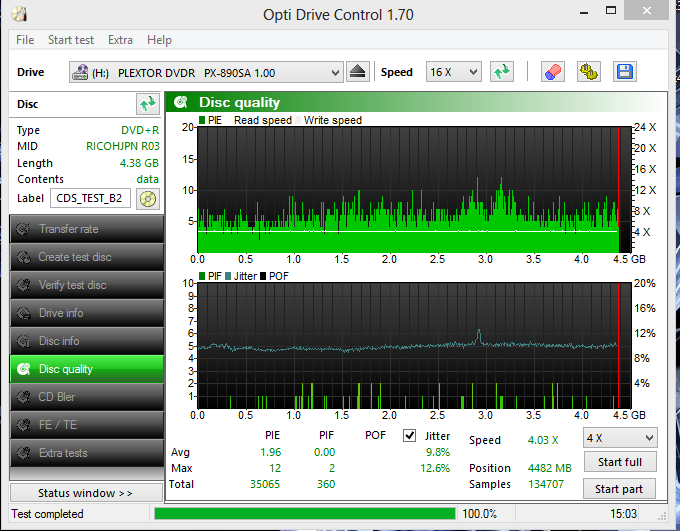The width and height of the screenshot is (680, 531).
Task: Click the refresh speed icon next to 16 X
Action: pyautogui.click(x=502, y=72)
